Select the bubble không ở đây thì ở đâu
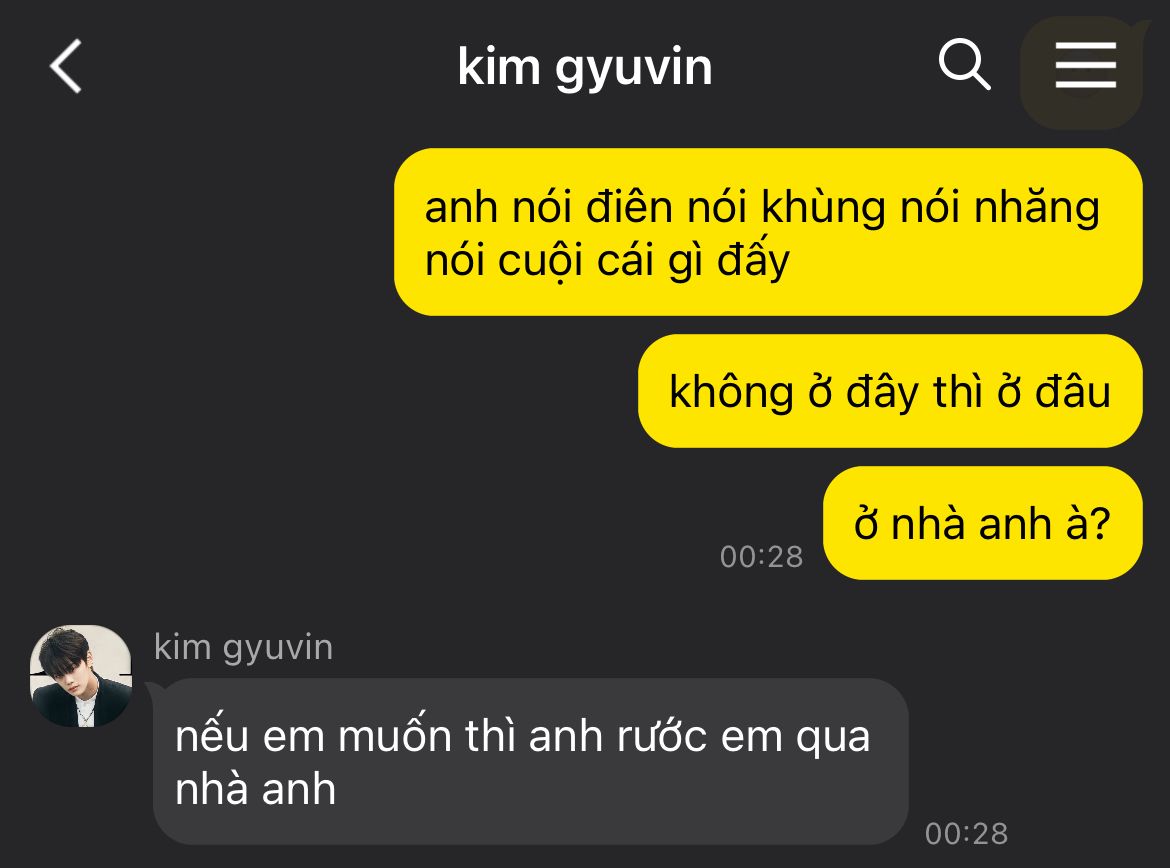Image resolution: width=1170 pixels, height=868 pixels. tap(889, 391)
